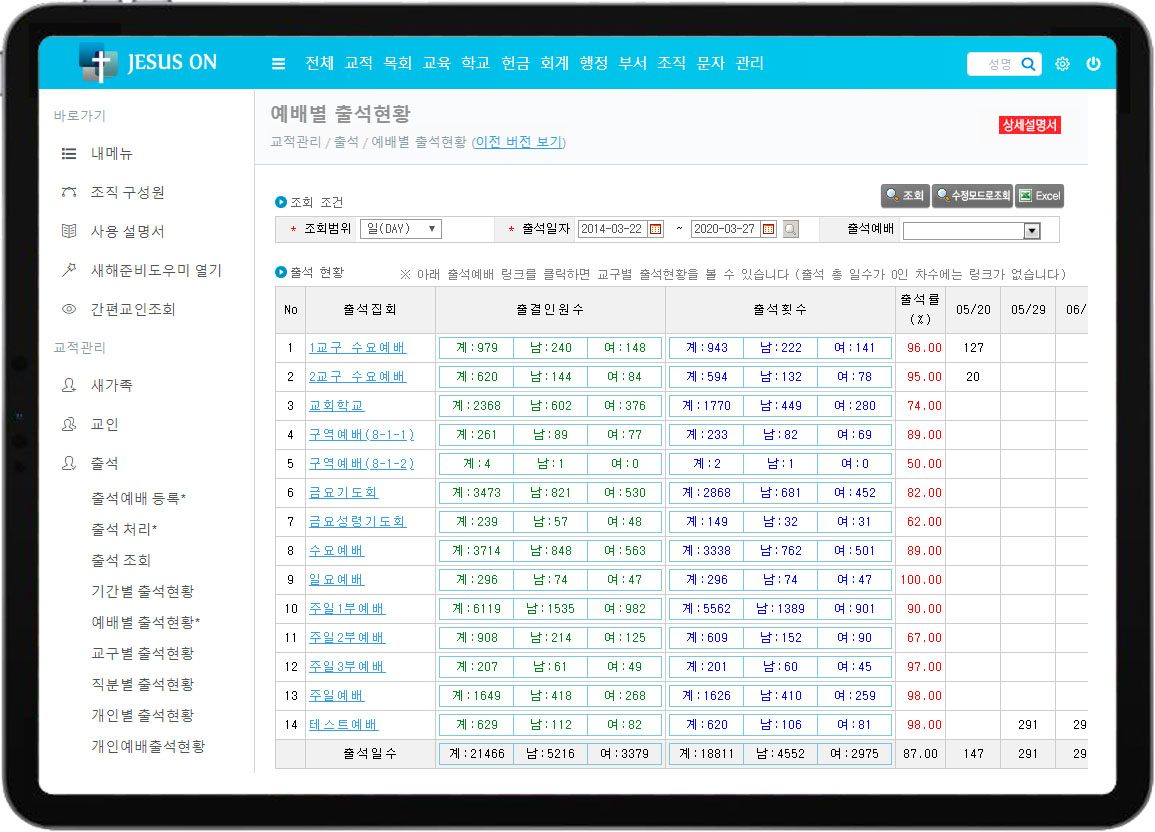Open the 금요기도회 attendance link
The image size is (1155, 832).
[343, 493]
